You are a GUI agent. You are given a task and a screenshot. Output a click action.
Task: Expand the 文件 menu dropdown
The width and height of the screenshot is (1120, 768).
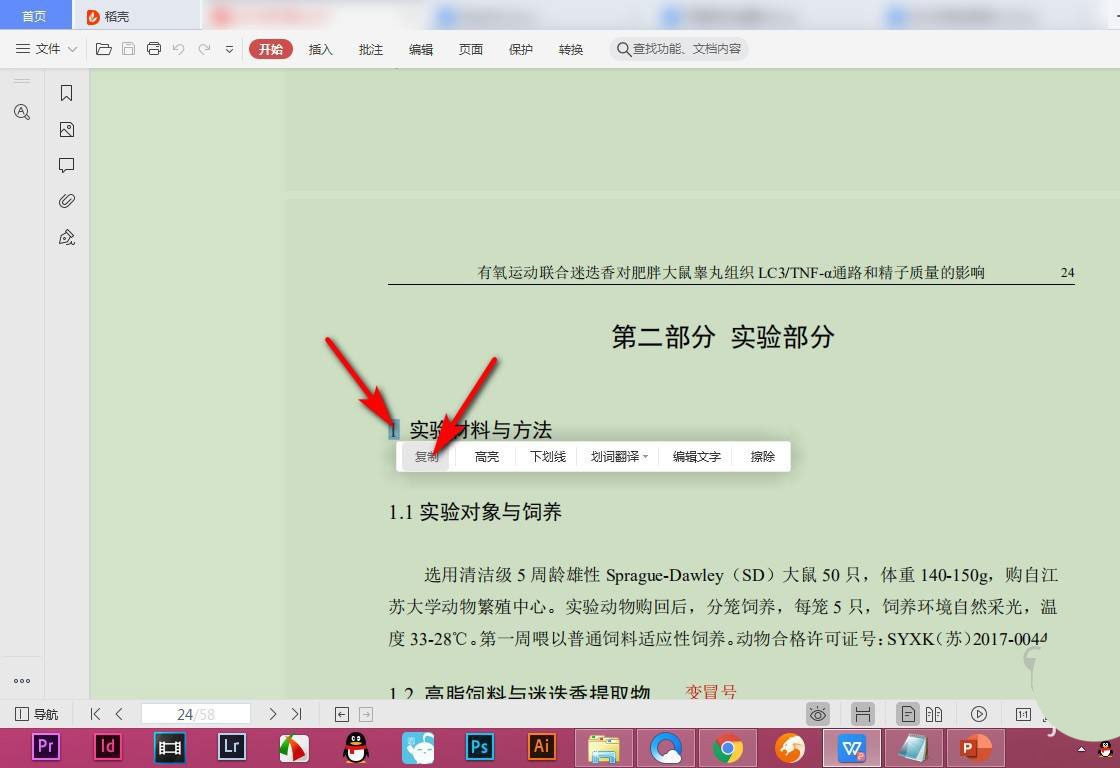(47, 49)
